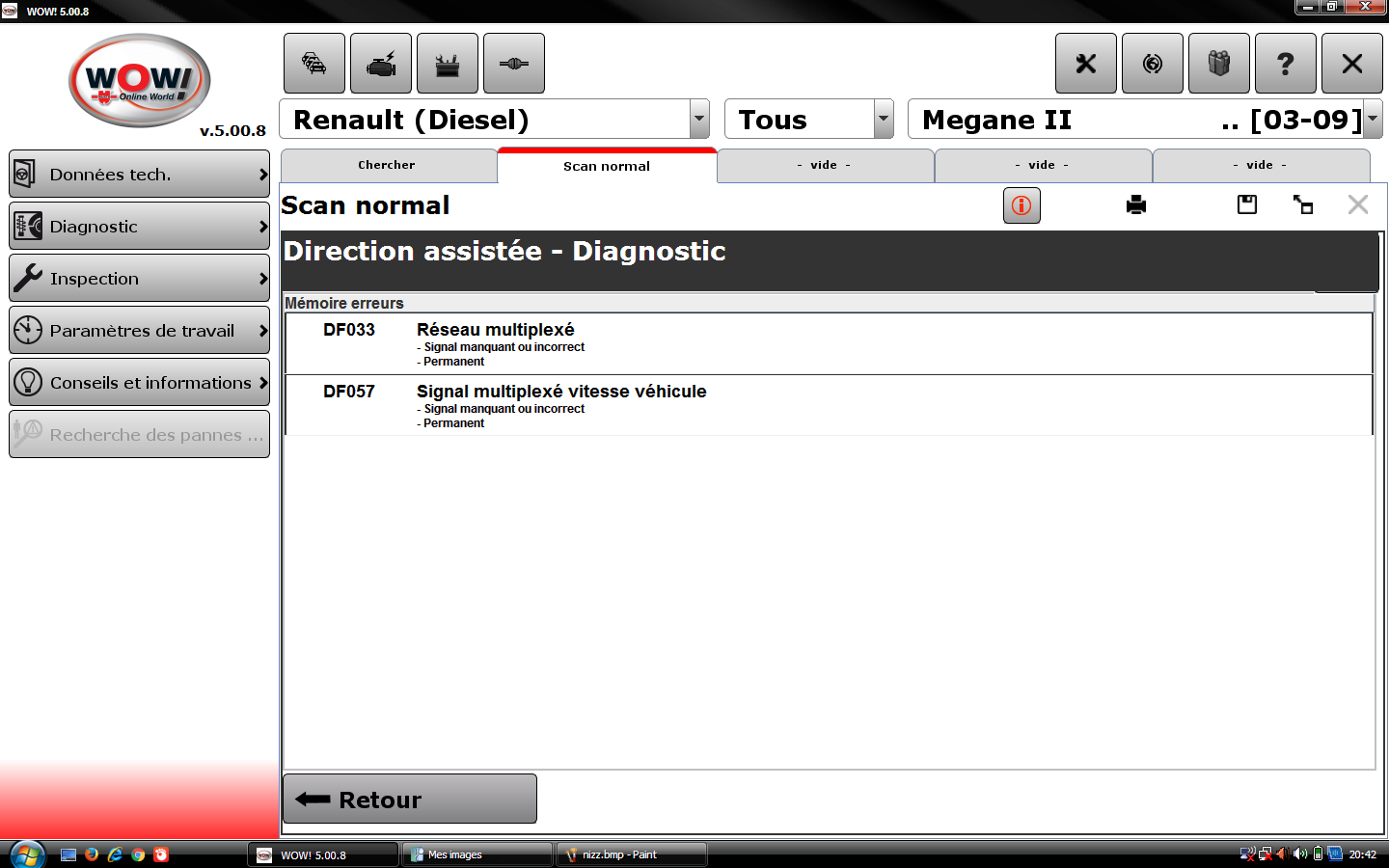Open the Megane II model dropdown
Screen dimensions: 1389x868
1373,120
